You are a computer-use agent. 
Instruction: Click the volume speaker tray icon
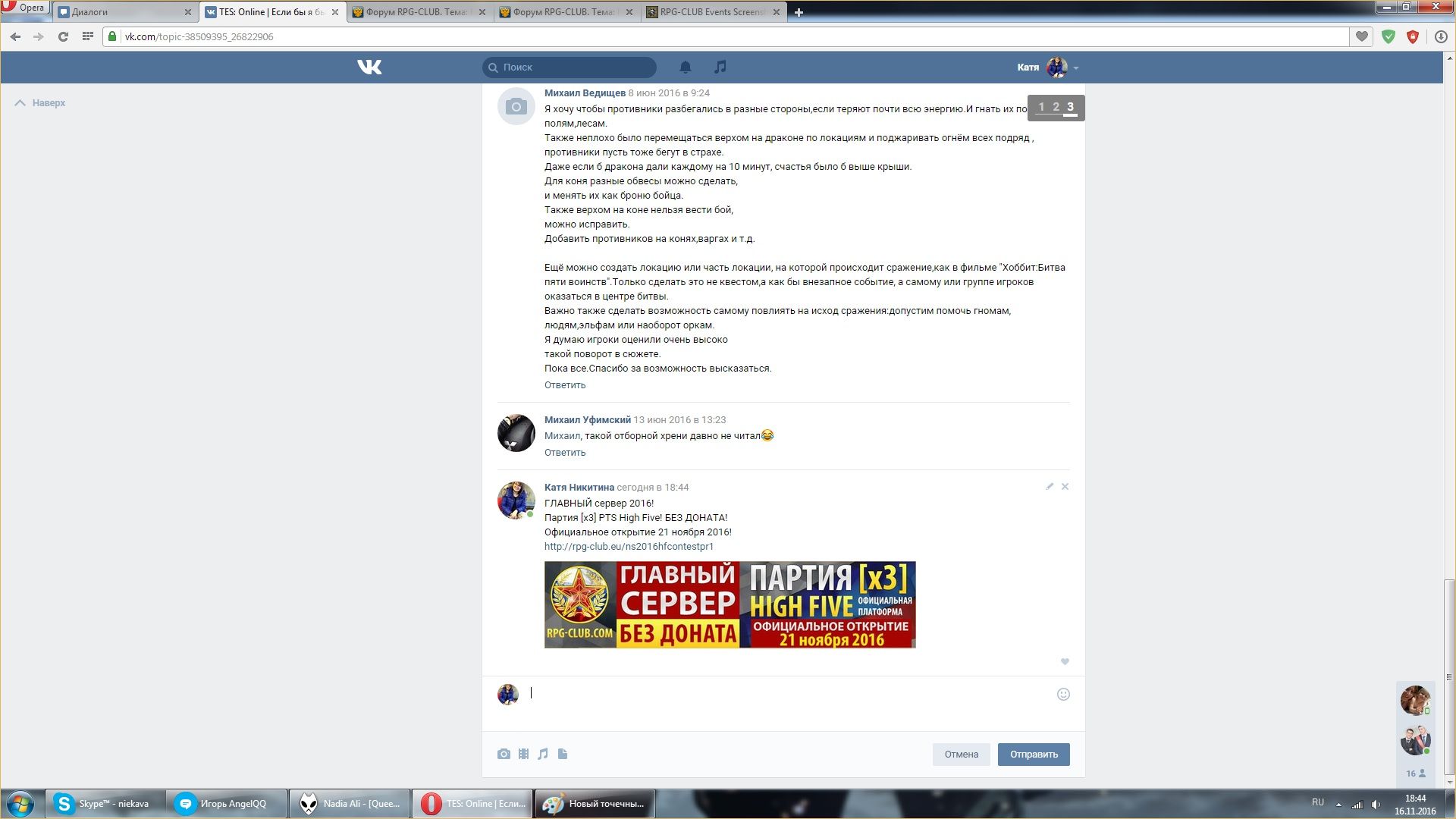point(1376,805)
